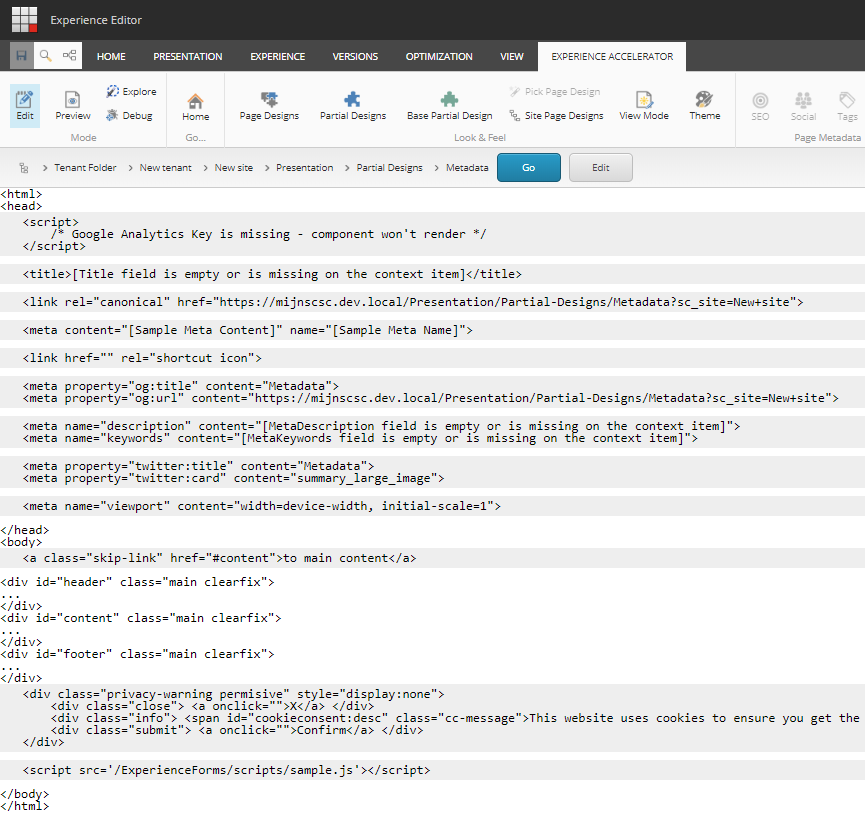
Task: Open Social page metadata
Action: tap(803, 107)
